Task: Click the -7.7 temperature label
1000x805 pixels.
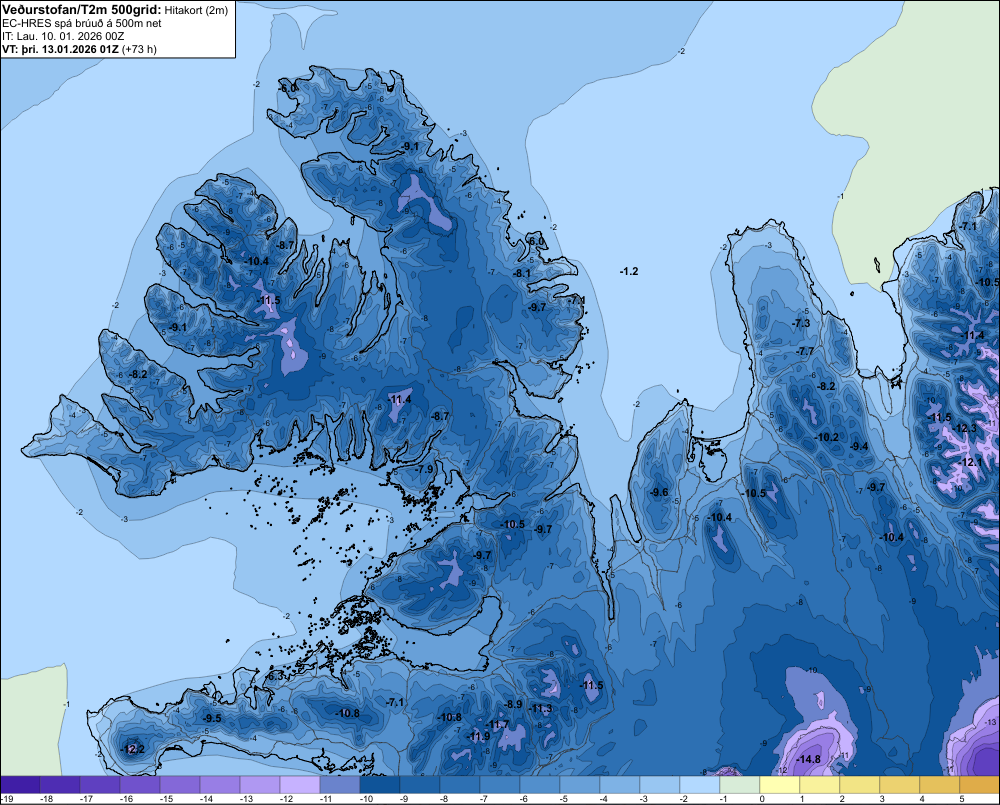Action: pyautogui.click(x=805, y=351)
